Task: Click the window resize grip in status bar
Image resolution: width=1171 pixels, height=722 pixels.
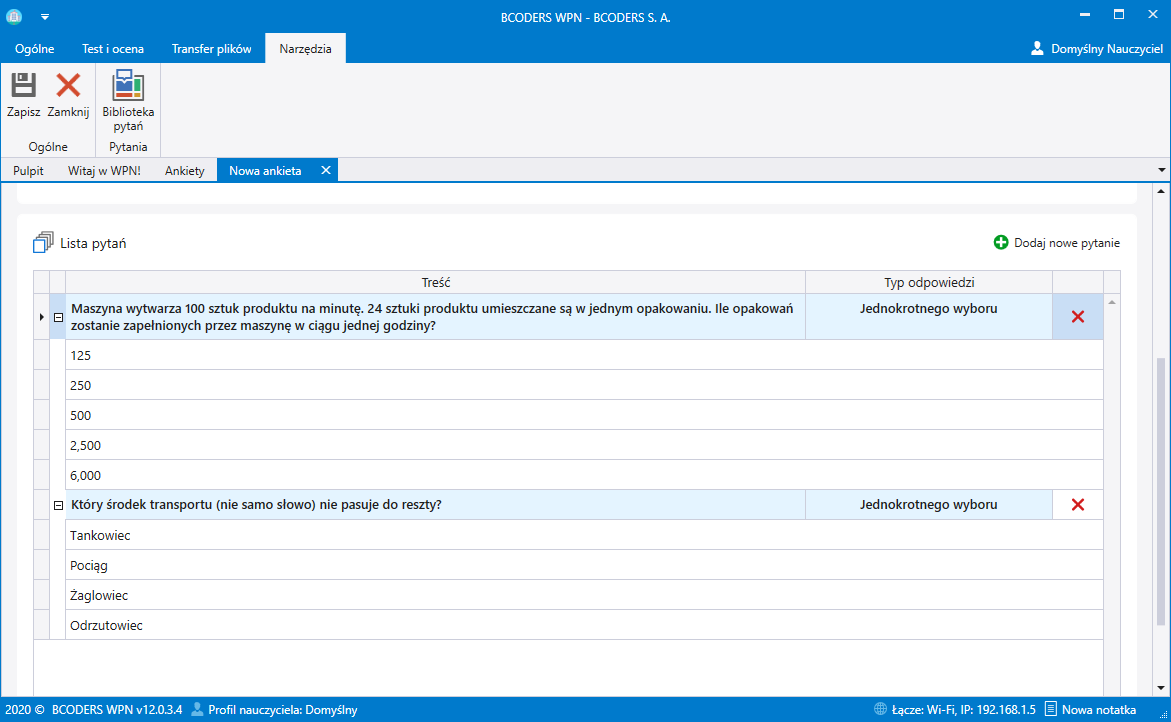Action: pos(1163,714)
